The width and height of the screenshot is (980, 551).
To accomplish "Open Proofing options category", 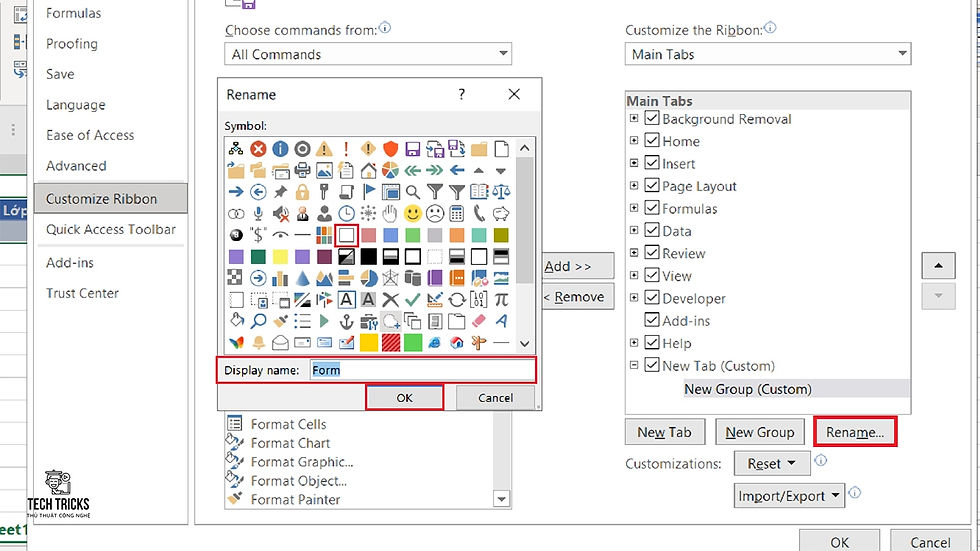I will (72, 44).
